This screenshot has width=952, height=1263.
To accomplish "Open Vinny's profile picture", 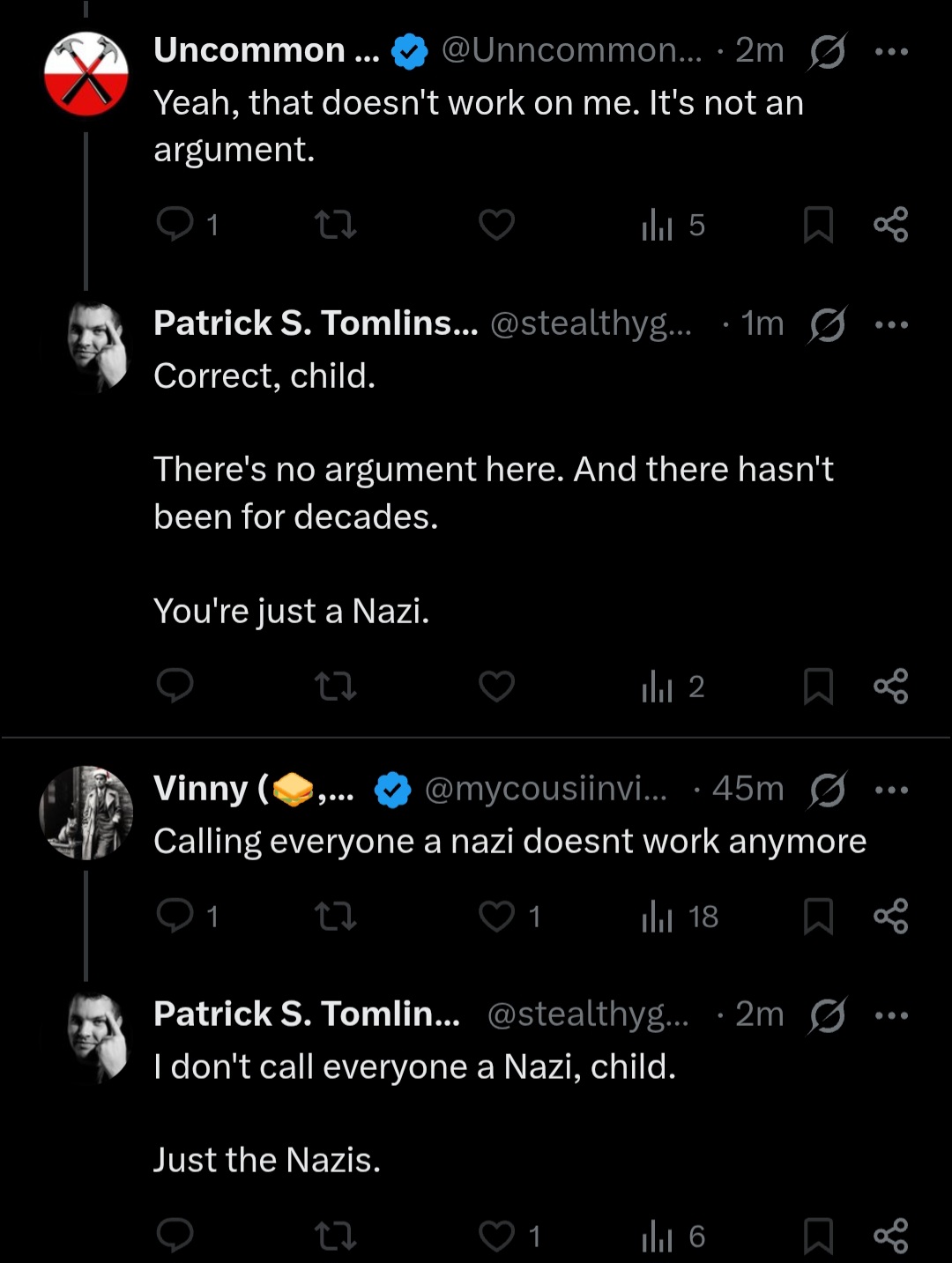I will [86, 813].
